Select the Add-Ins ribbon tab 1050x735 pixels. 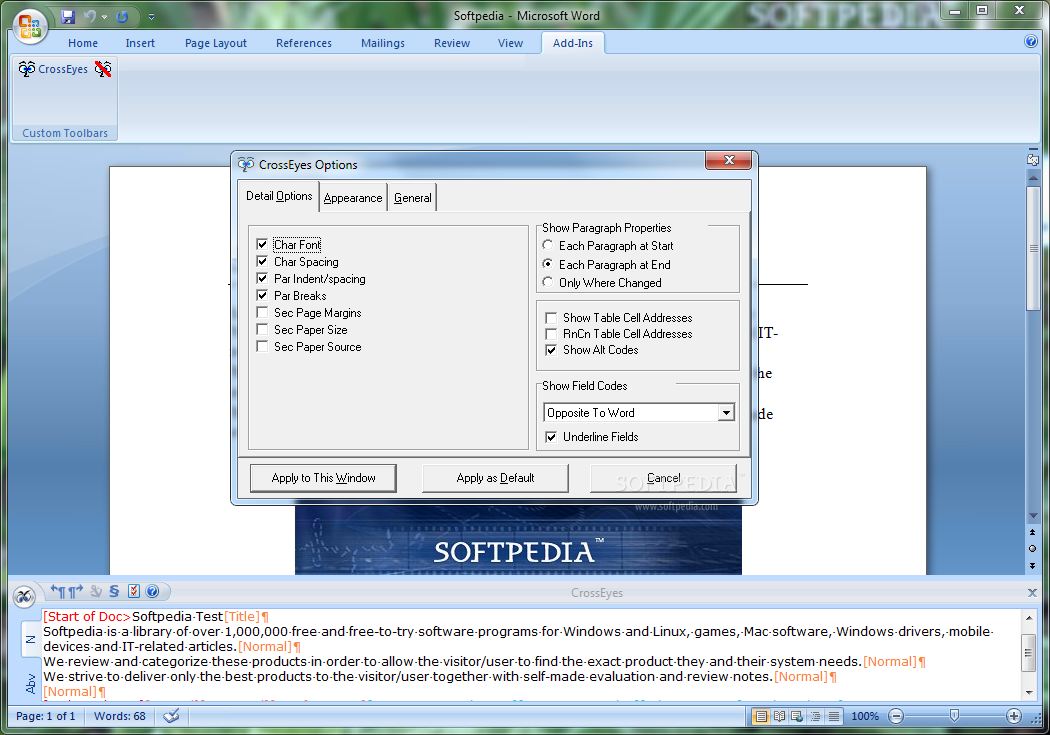click(x=573, y=43)
